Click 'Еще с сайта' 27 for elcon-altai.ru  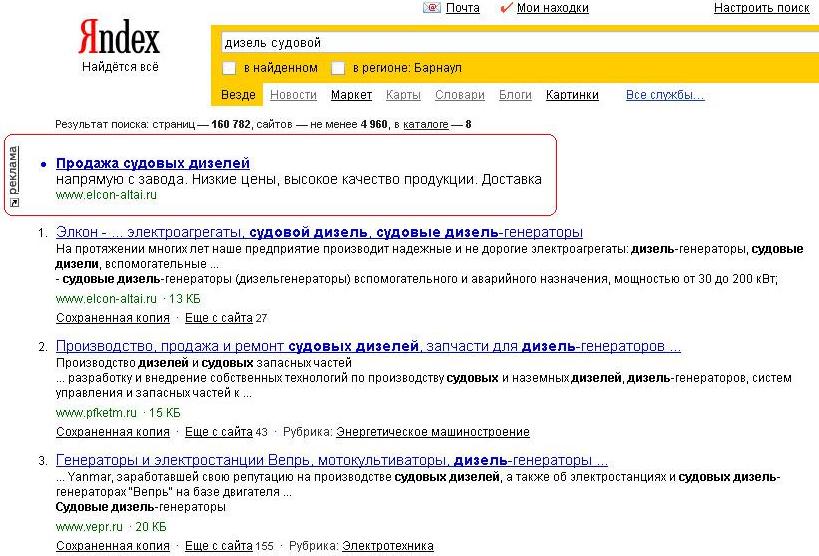point(219,318)
